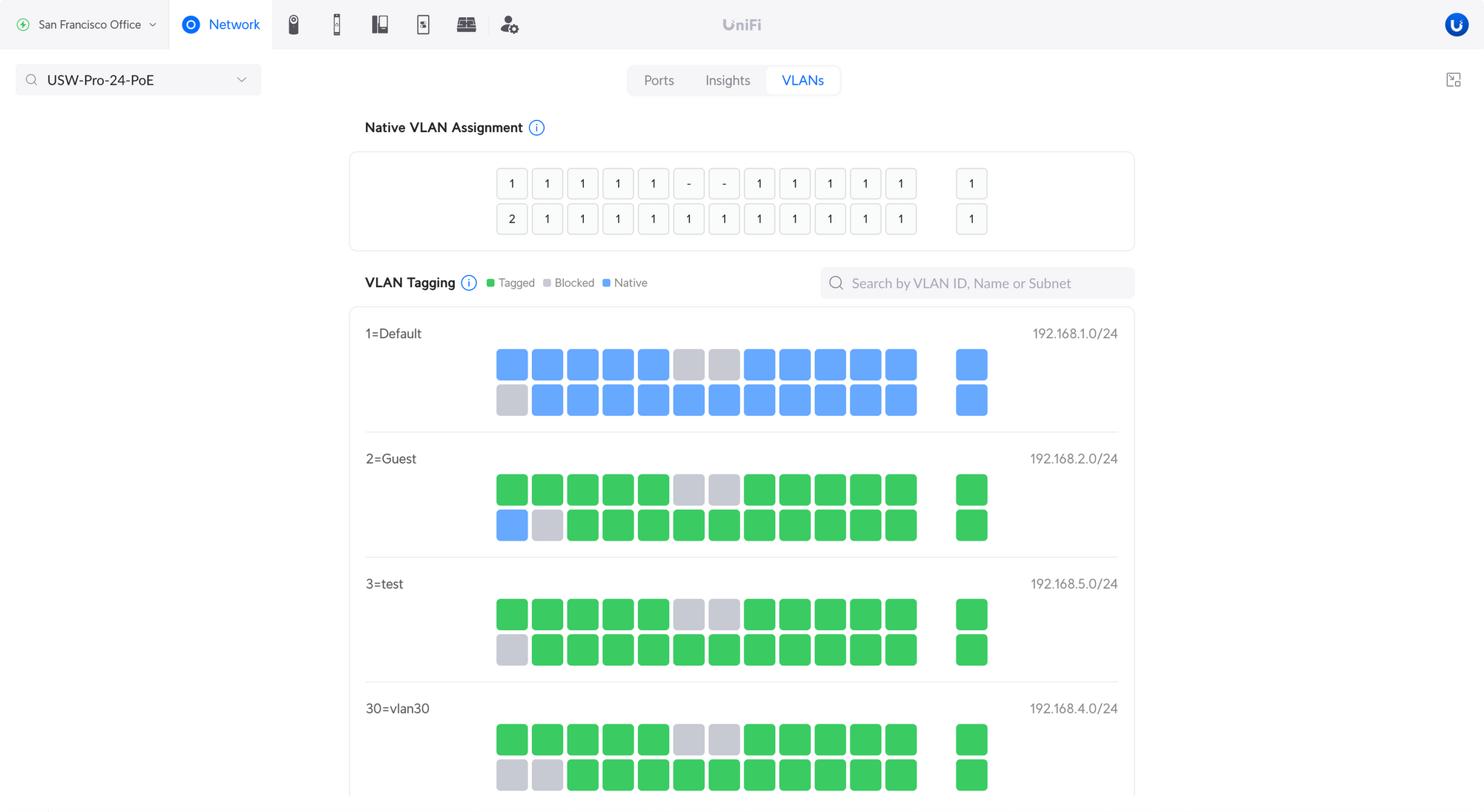Click the VLAN search input field
Screen dimensions: 1484x812
coord(976,283)
